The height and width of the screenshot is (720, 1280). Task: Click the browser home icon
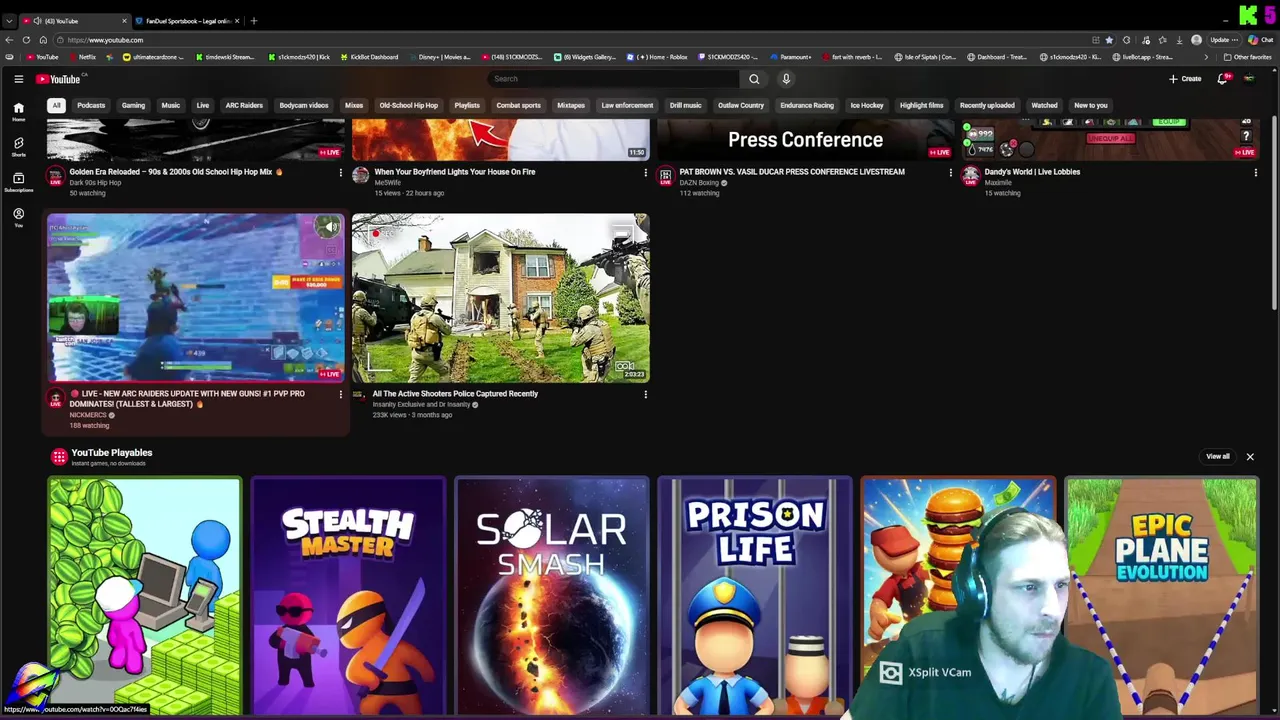point(42,40)
